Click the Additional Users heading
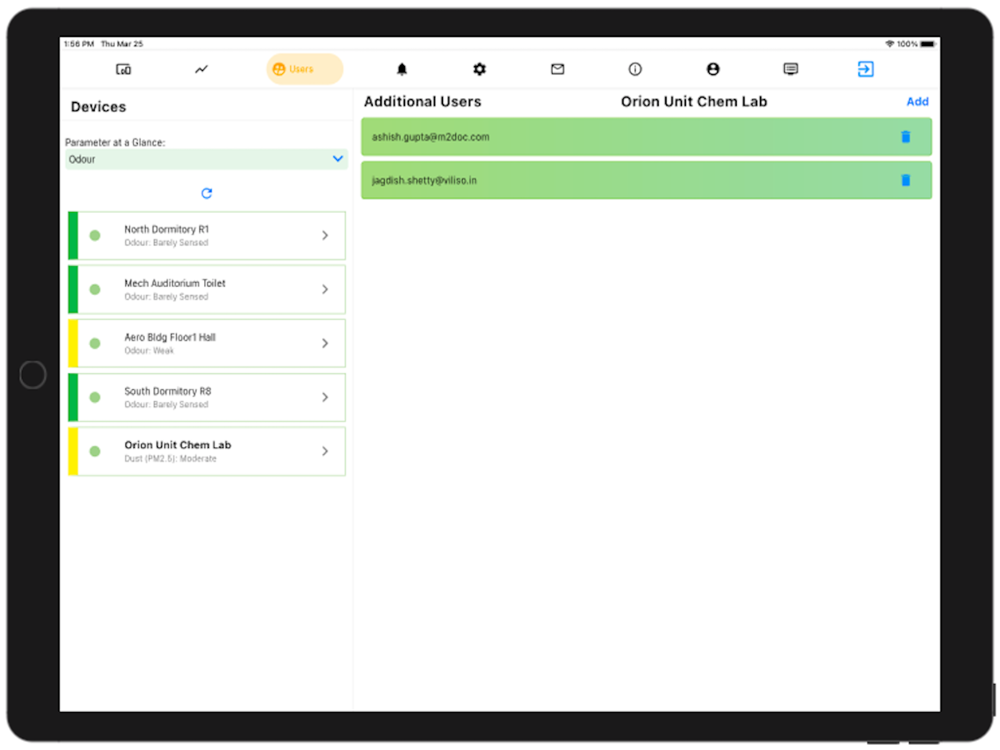The height and width of the screenshot is (750, 1000). coord(422,101)
